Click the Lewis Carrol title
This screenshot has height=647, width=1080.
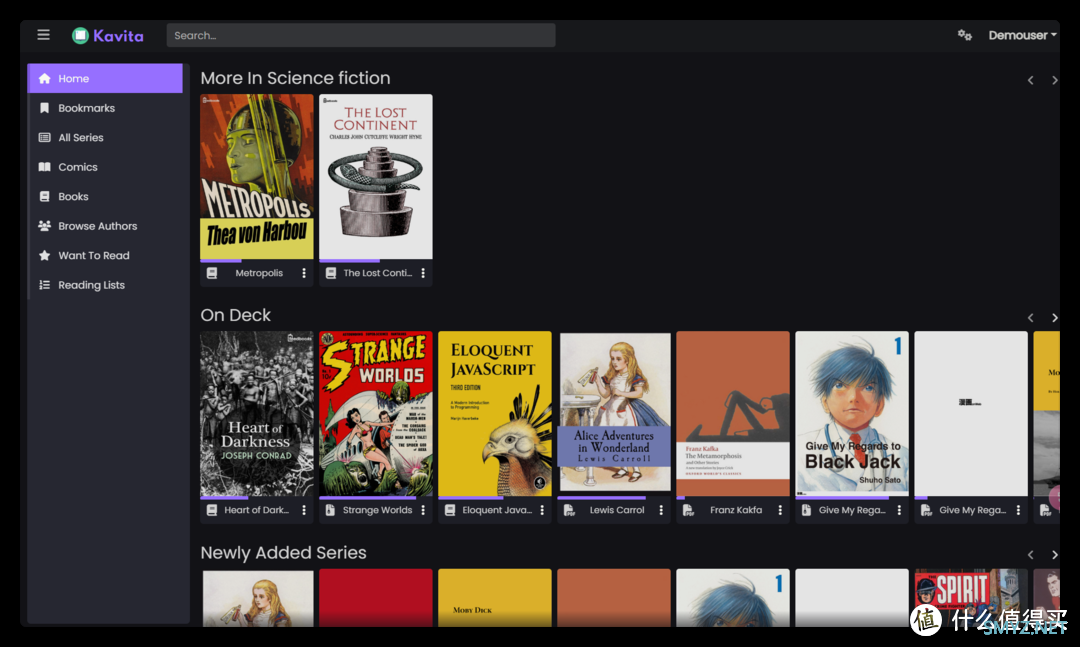pos(617,511)
